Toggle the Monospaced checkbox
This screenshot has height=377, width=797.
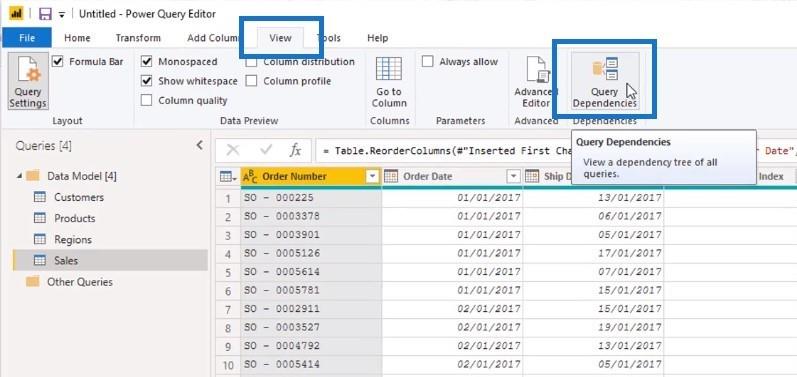pyautogui.click(x=146, y=61)
